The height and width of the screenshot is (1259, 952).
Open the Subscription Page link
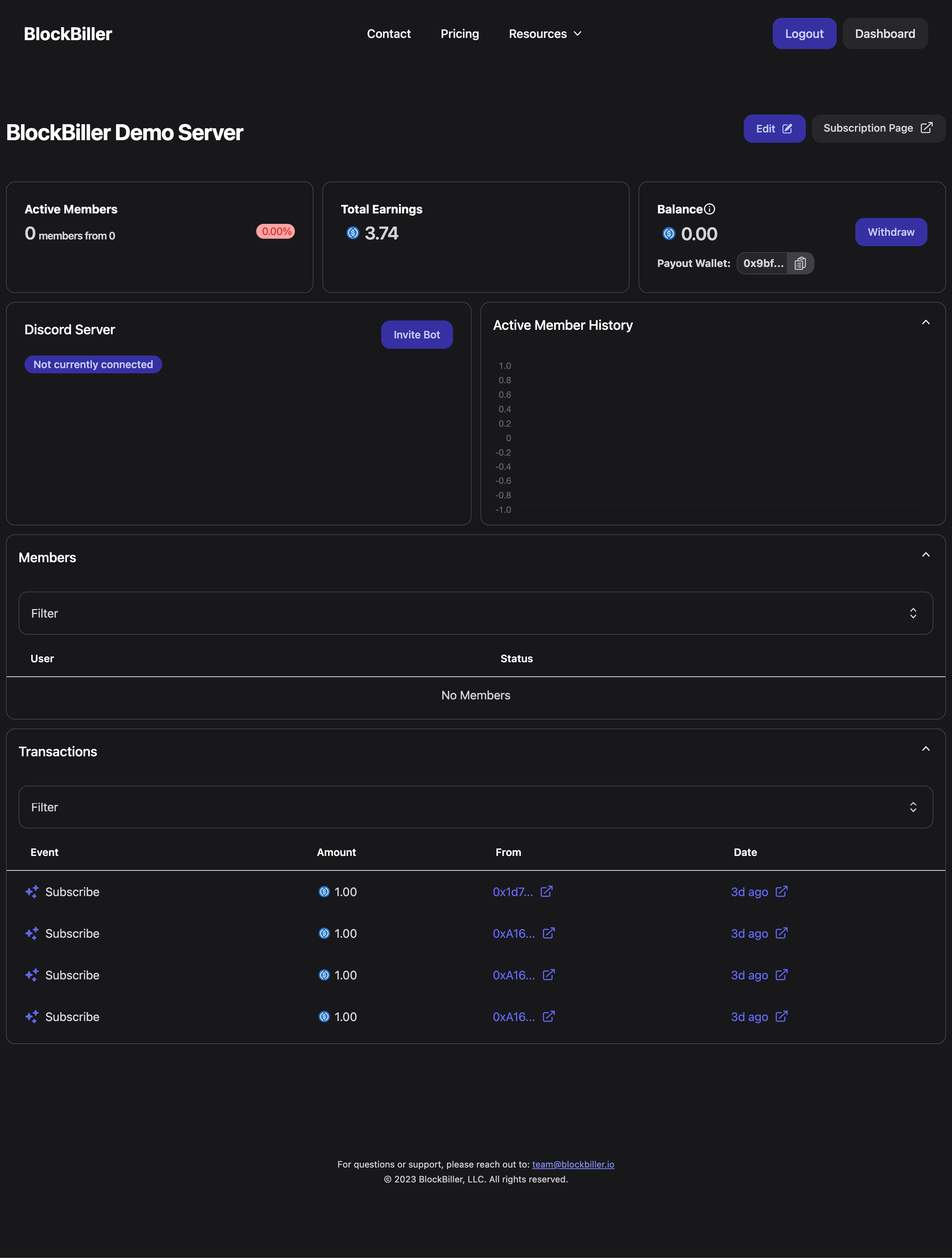(x=878, y=128)
